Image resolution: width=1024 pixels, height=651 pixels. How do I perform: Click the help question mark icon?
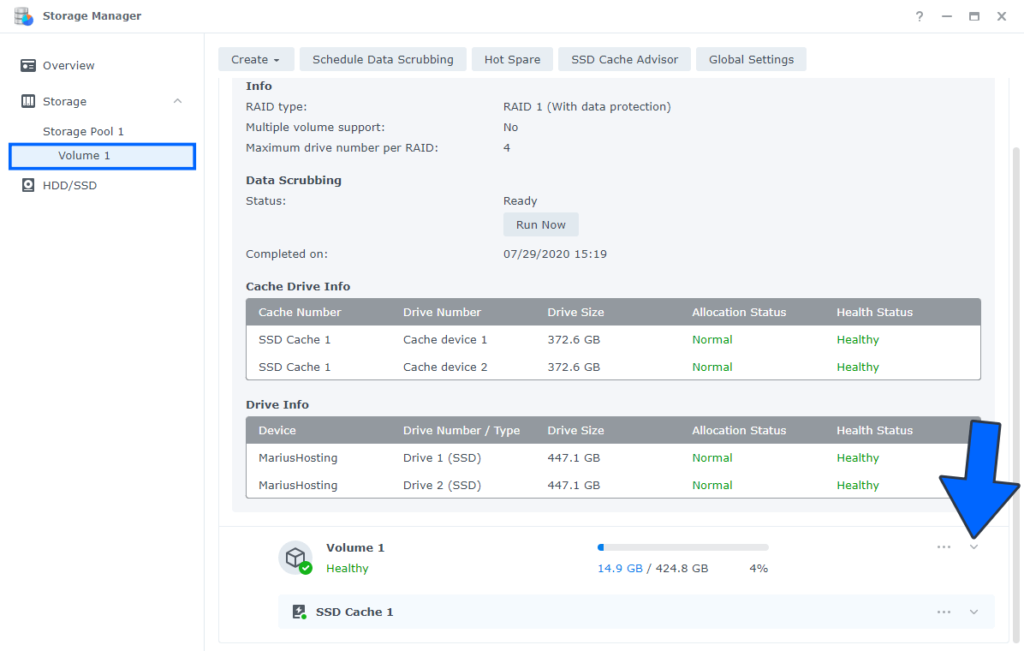[x=919, y=17]
